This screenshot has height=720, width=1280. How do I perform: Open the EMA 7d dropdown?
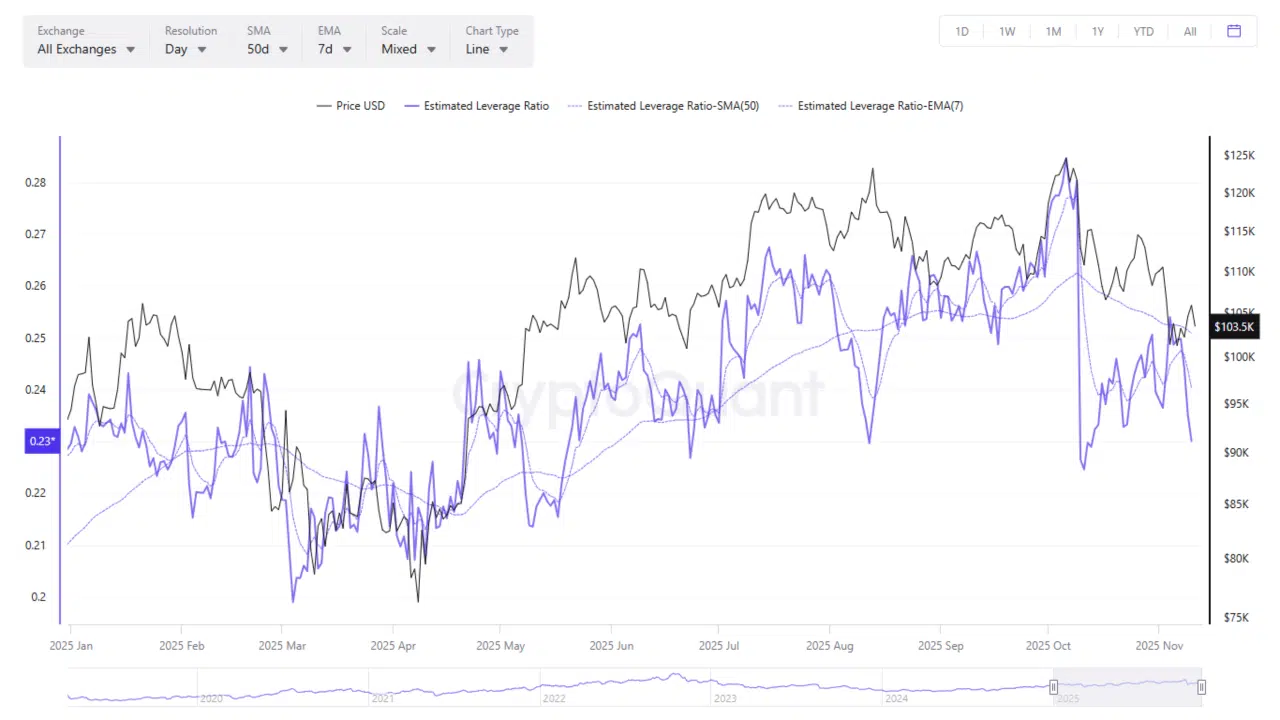pyautogui.click(x=334, y=49)
